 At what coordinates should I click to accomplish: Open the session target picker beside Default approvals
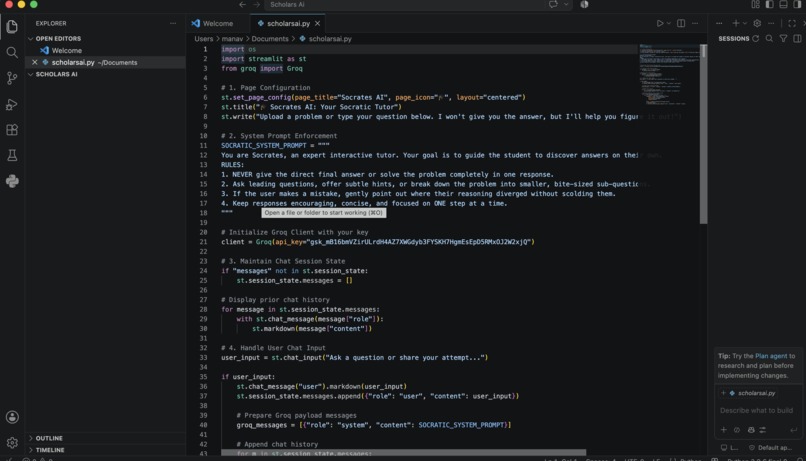click(x=729, y=447)
